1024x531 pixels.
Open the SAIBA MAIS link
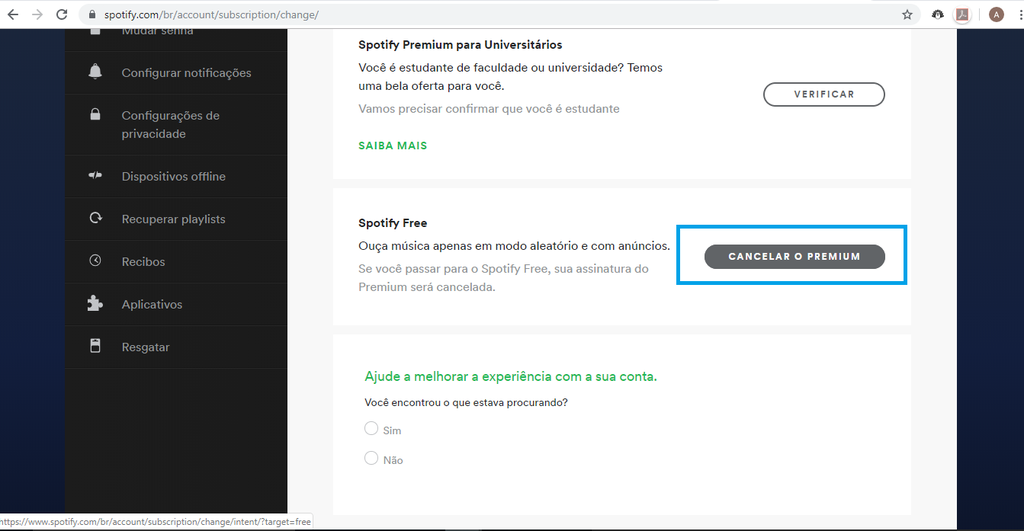(x=392, y=146)
